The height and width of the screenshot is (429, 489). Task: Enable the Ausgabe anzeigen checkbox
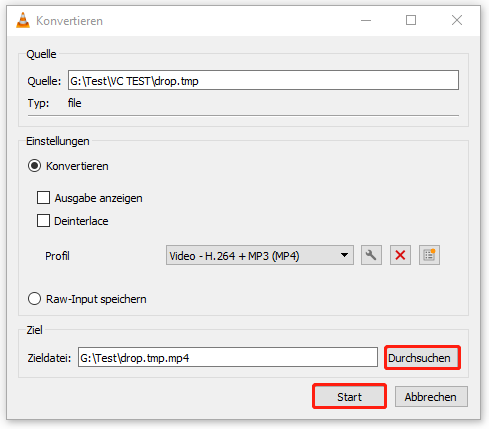click(x=43, y=198)
